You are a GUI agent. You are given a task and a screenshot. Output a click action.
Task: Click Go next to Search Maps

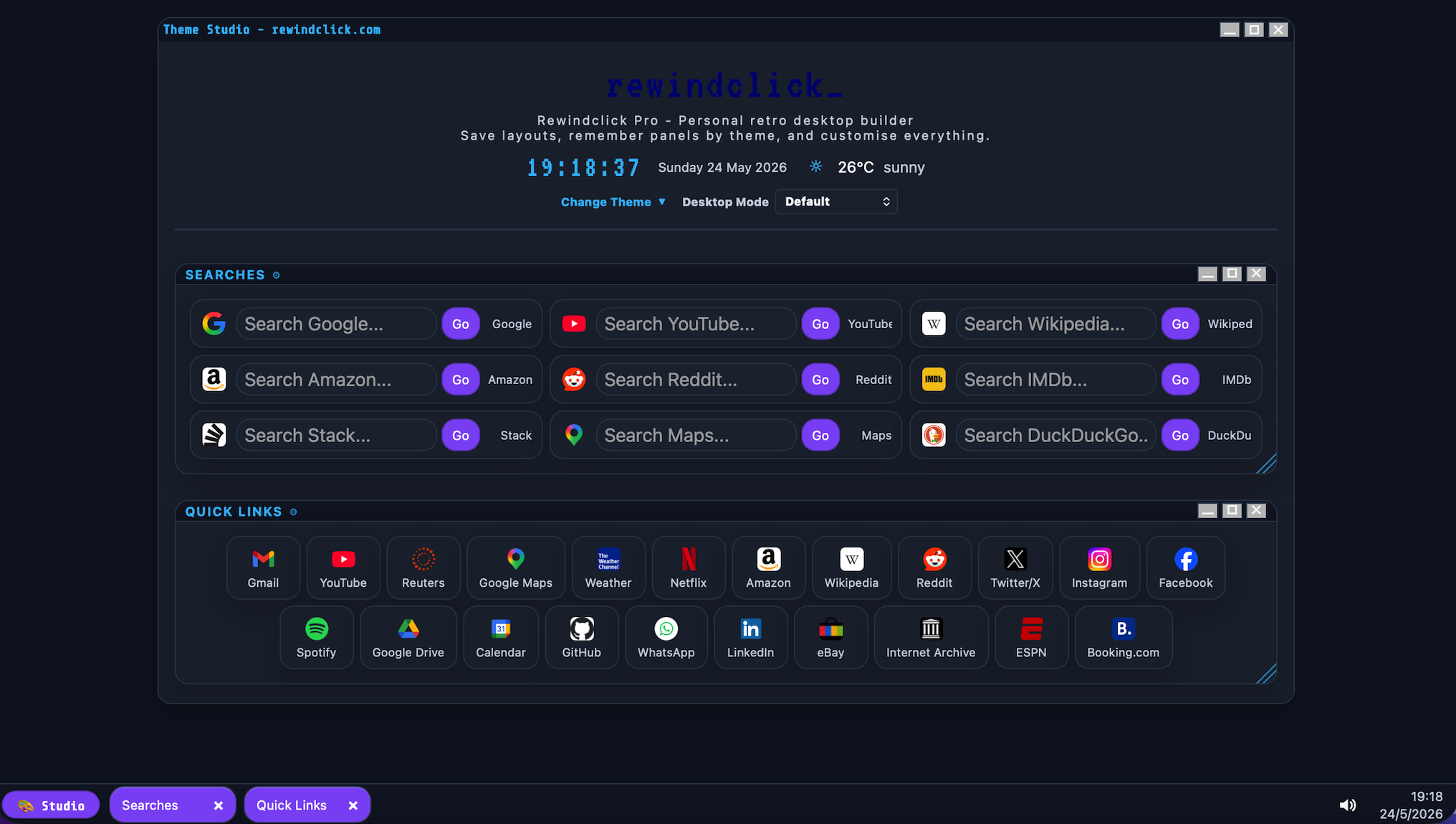[x=820, y=435]
